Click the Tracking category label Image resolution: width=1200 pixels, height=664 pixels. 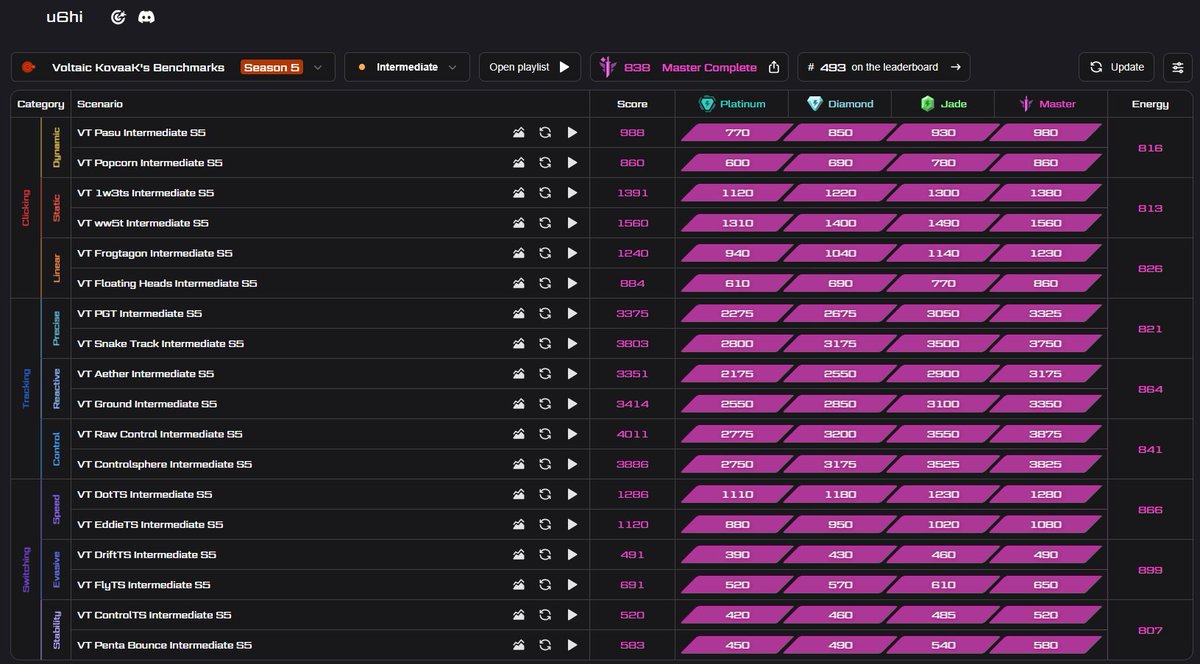[x=26, y=389]
